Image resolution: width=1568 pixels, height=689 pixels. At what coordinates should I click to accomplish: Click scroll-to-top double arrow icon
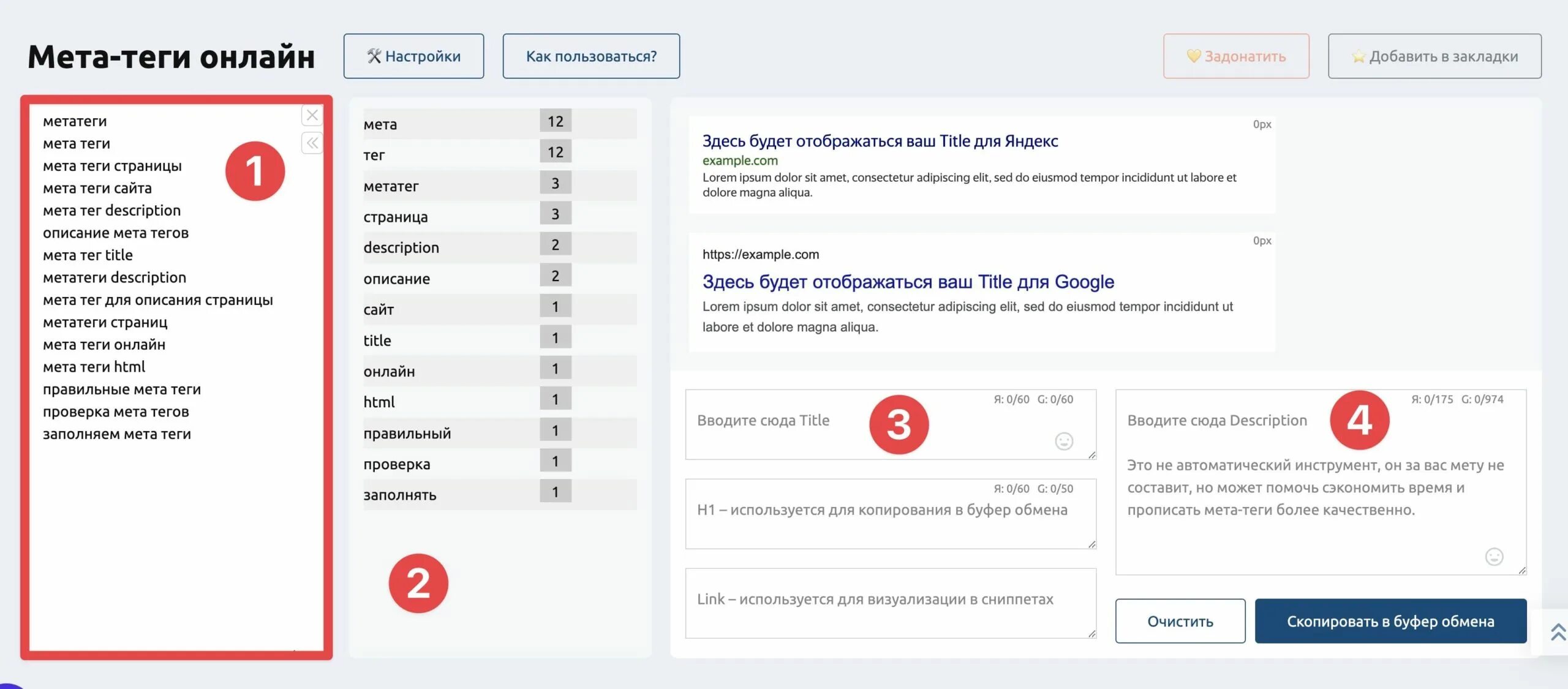pos(1558,631)
